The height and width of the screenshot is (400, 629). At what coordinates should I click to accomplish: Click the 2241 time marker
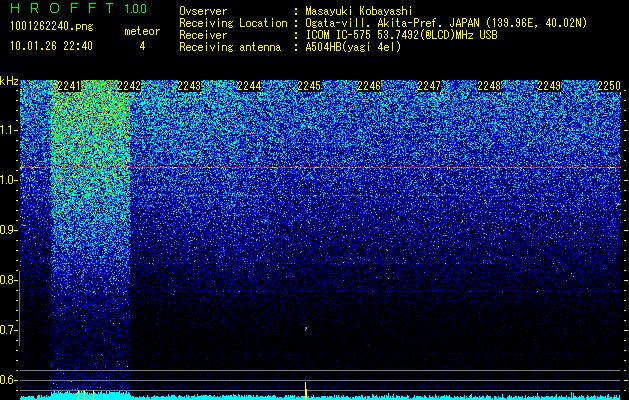[x=69, y=86]
